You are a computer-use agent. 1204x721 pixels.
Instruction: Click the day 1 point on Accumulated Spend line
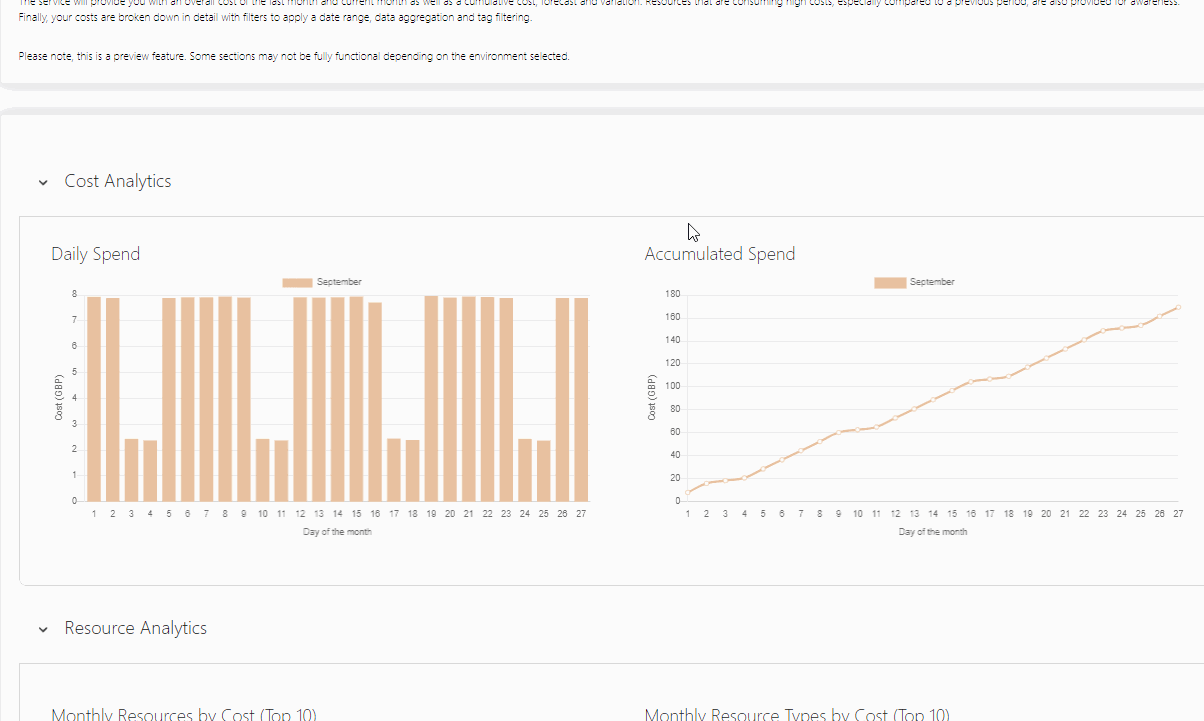pyautogui.click(x=688, y=492)
